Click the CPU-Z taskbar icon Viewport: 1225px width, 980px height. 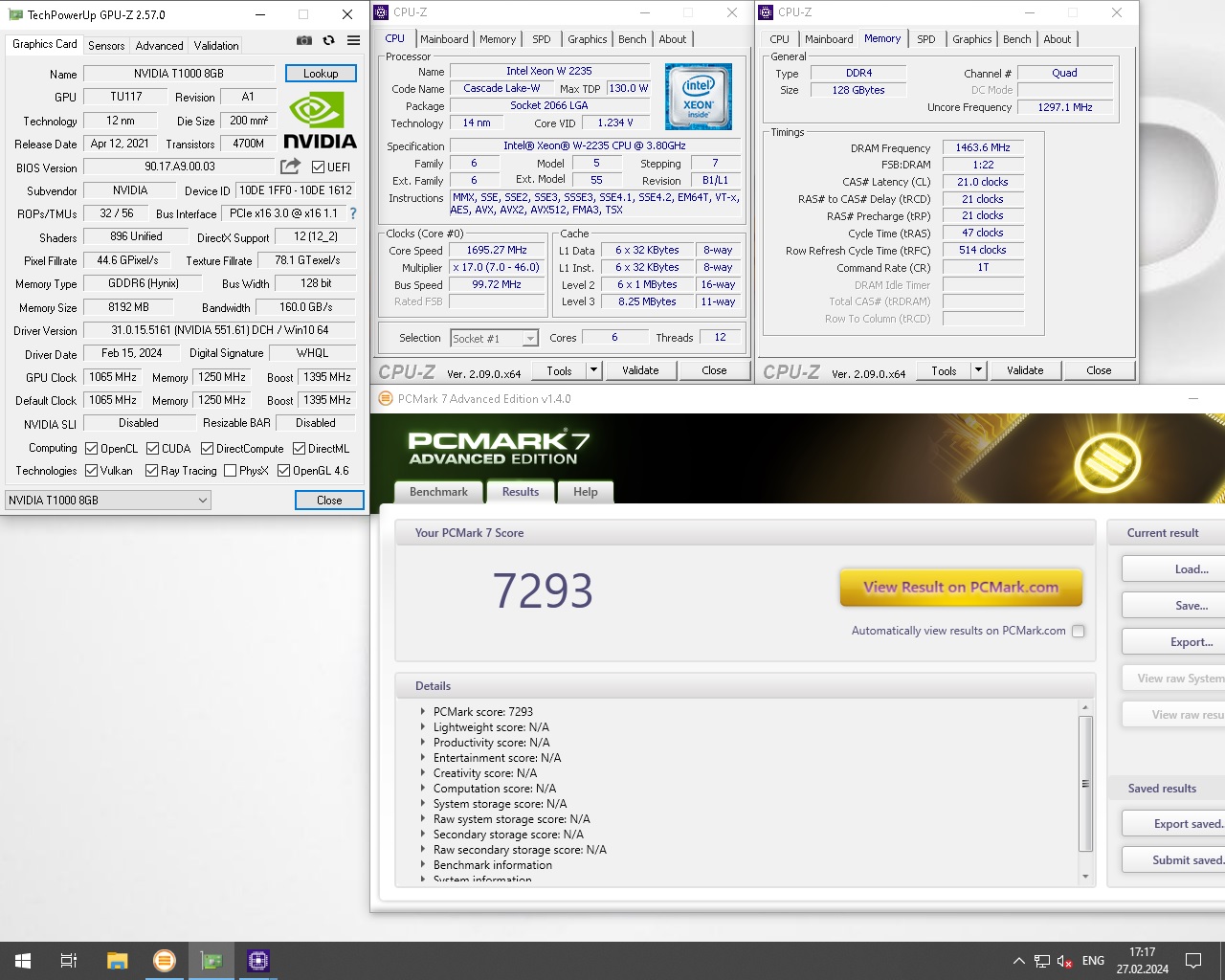click(258, 961)
